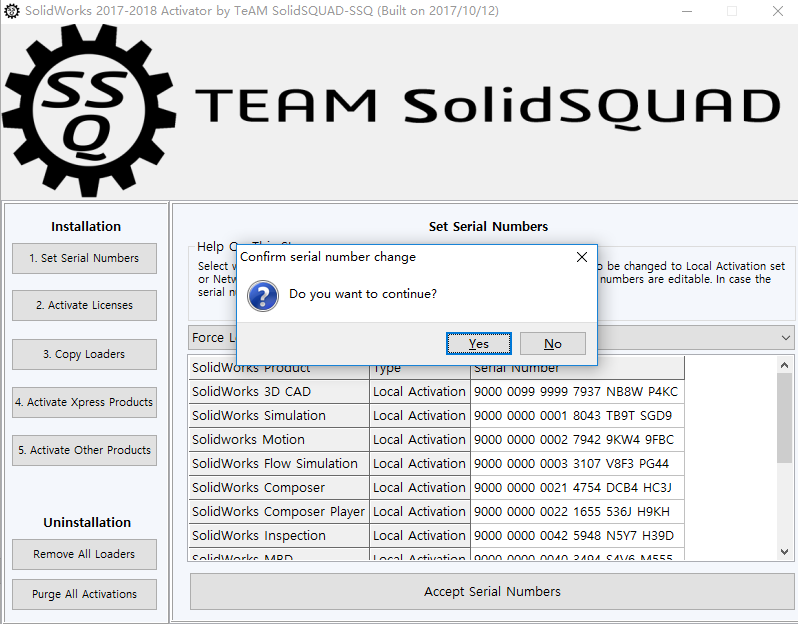Click Local Activation type for SolidWorks 3D CAD

point(420,392)
